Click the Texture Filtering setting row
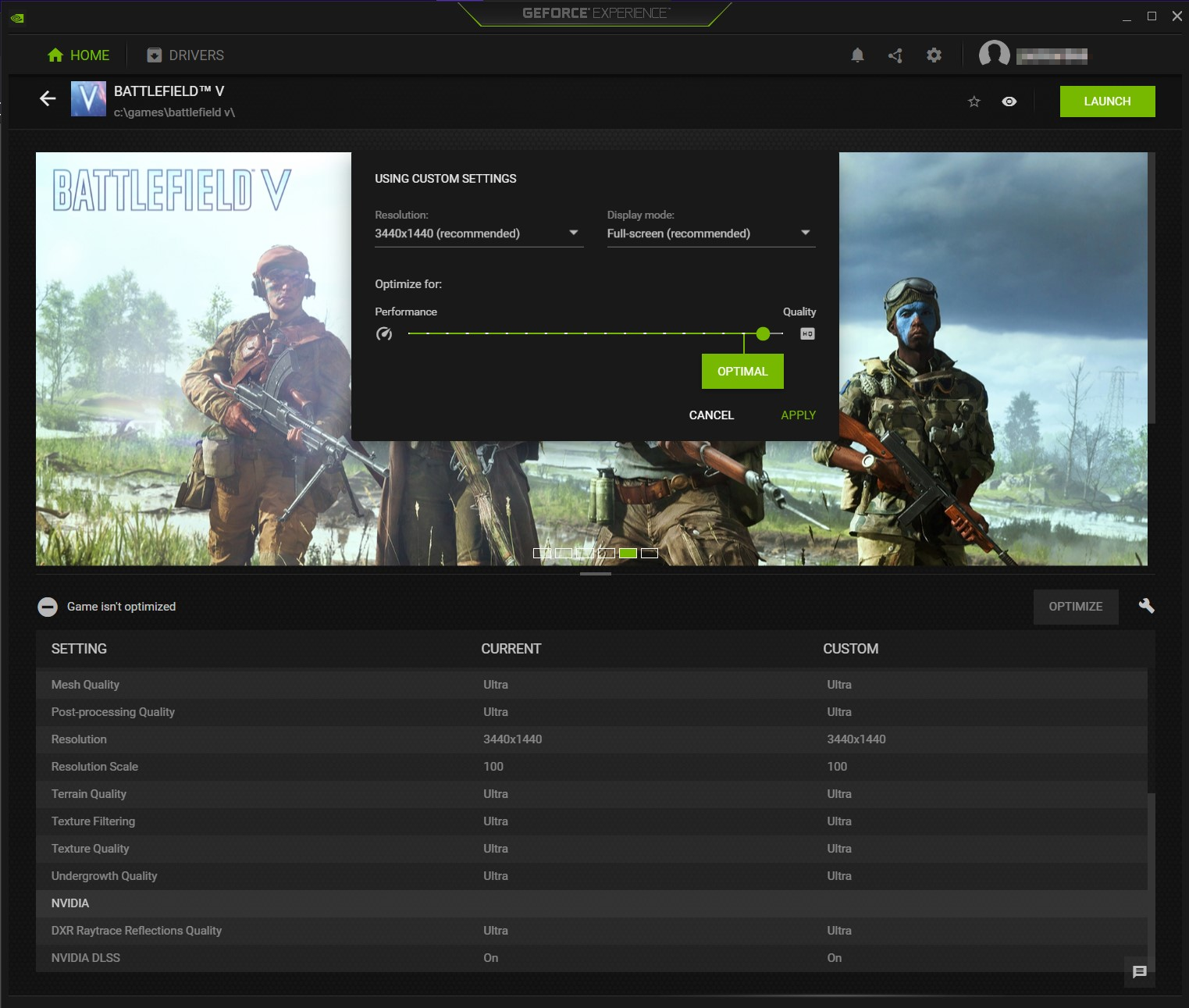 pos(592,821)
